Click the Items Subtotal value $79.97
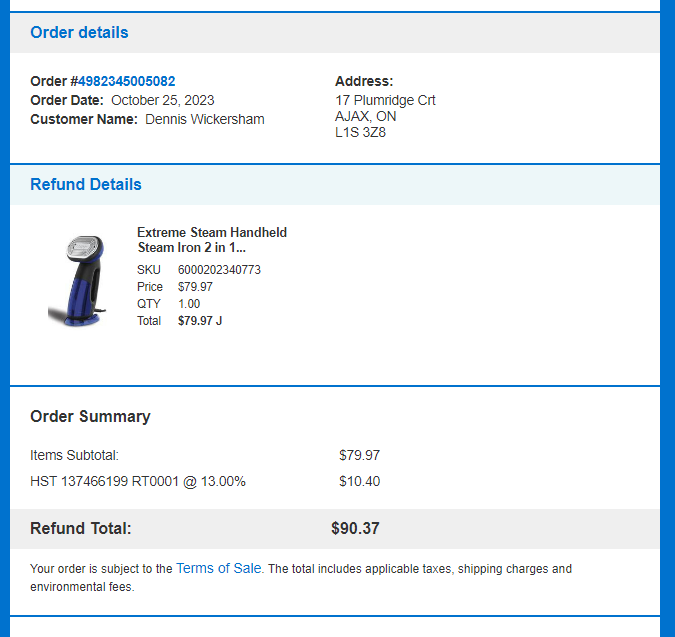This screenshot has width=675, height=637. tap(359, 455)
